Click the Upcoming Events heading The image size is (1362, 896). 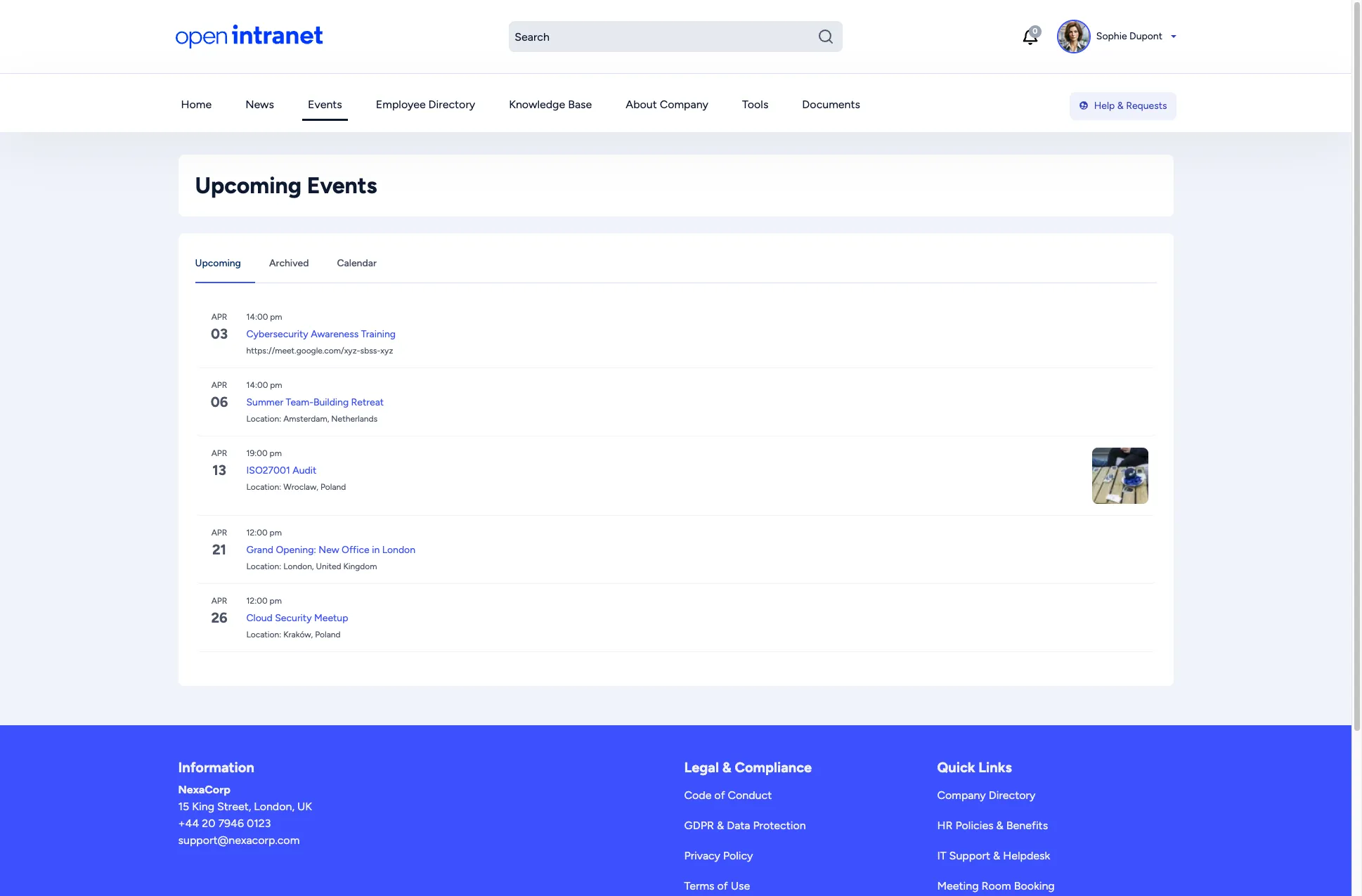coord(286,186)
